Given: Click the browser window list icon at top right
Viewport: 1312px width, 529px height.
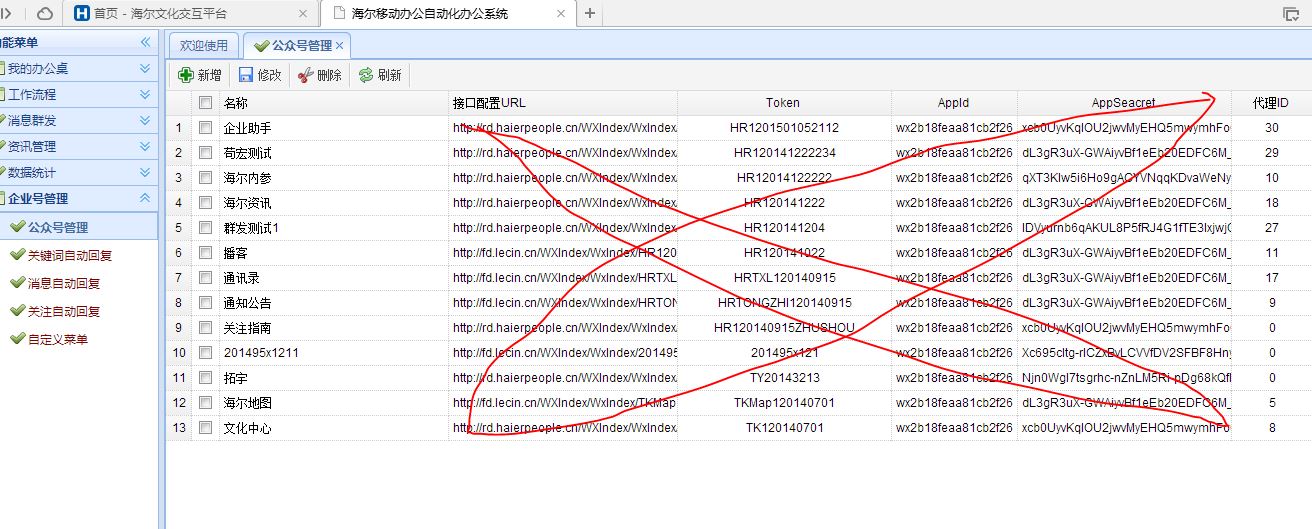Looking at the screenshot, I should coord(1291,13).
